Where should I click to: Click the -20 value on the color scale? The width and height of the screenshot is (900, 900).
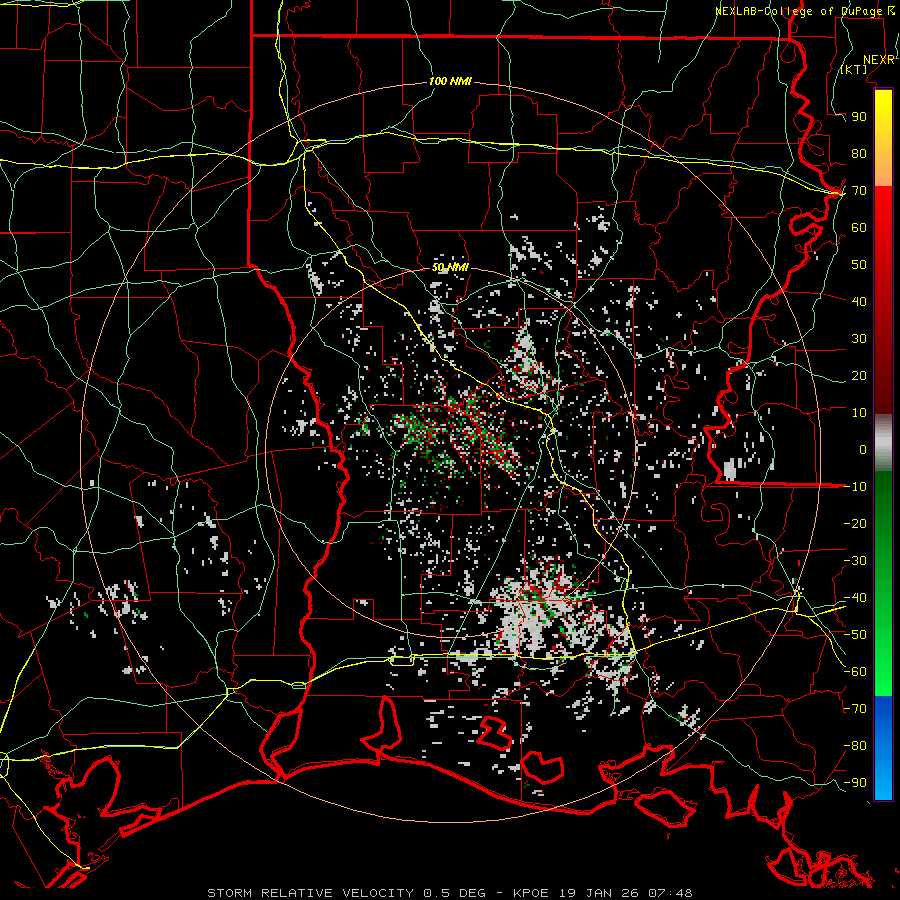855,524
